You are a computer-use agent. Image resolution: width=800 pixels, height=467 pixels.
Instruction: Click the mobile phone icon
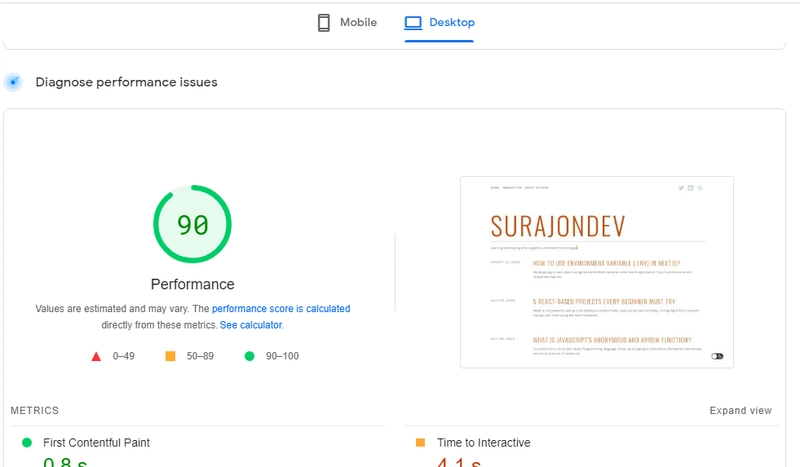point(324,22)
